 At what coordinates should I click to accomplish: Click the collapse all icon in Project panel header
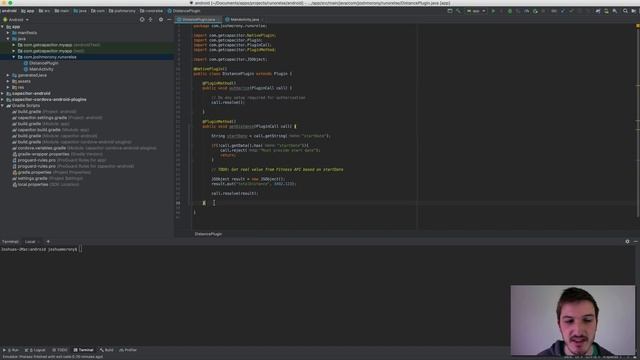point(151,20)
